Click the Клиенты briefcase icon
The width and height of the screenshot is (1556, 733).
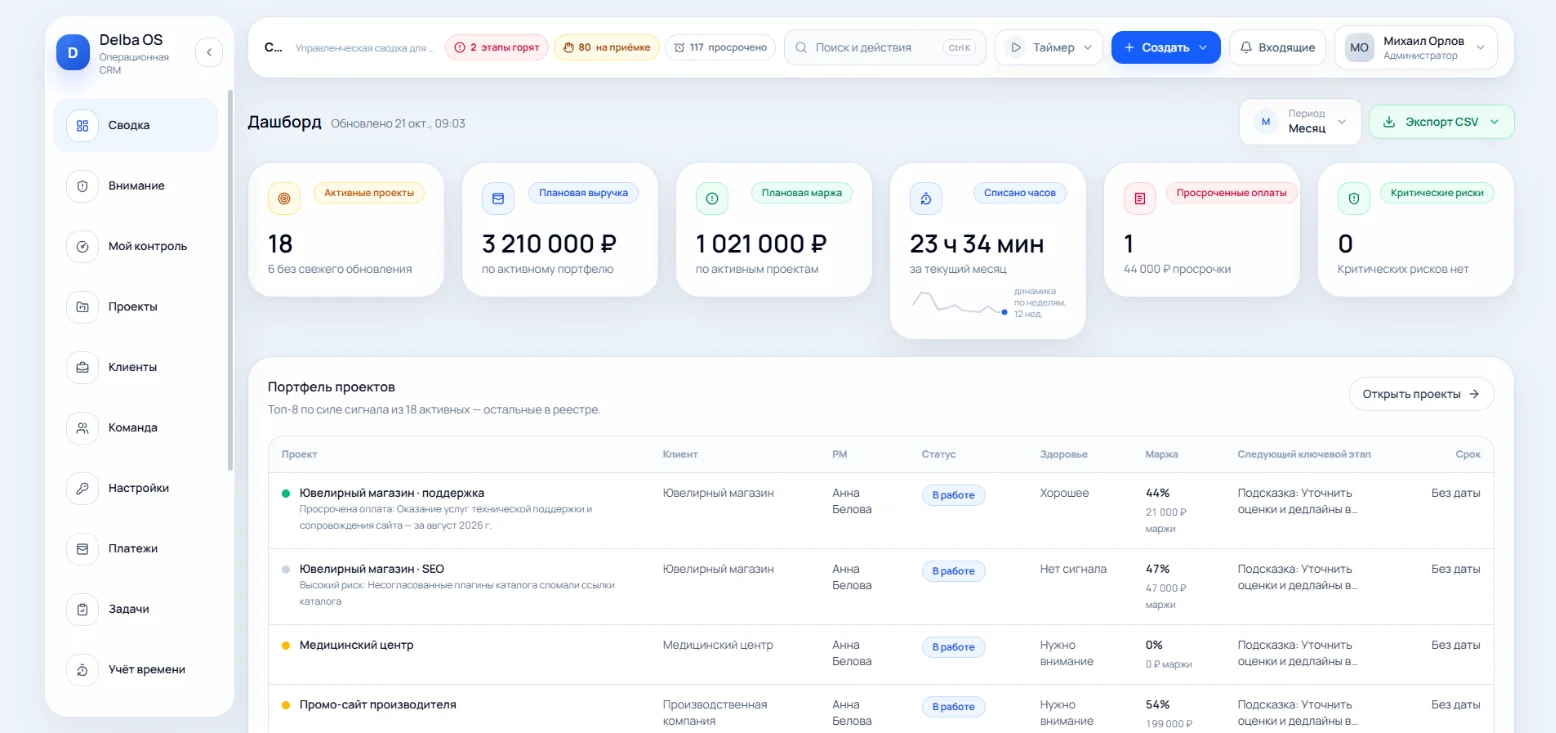[82, 367]
